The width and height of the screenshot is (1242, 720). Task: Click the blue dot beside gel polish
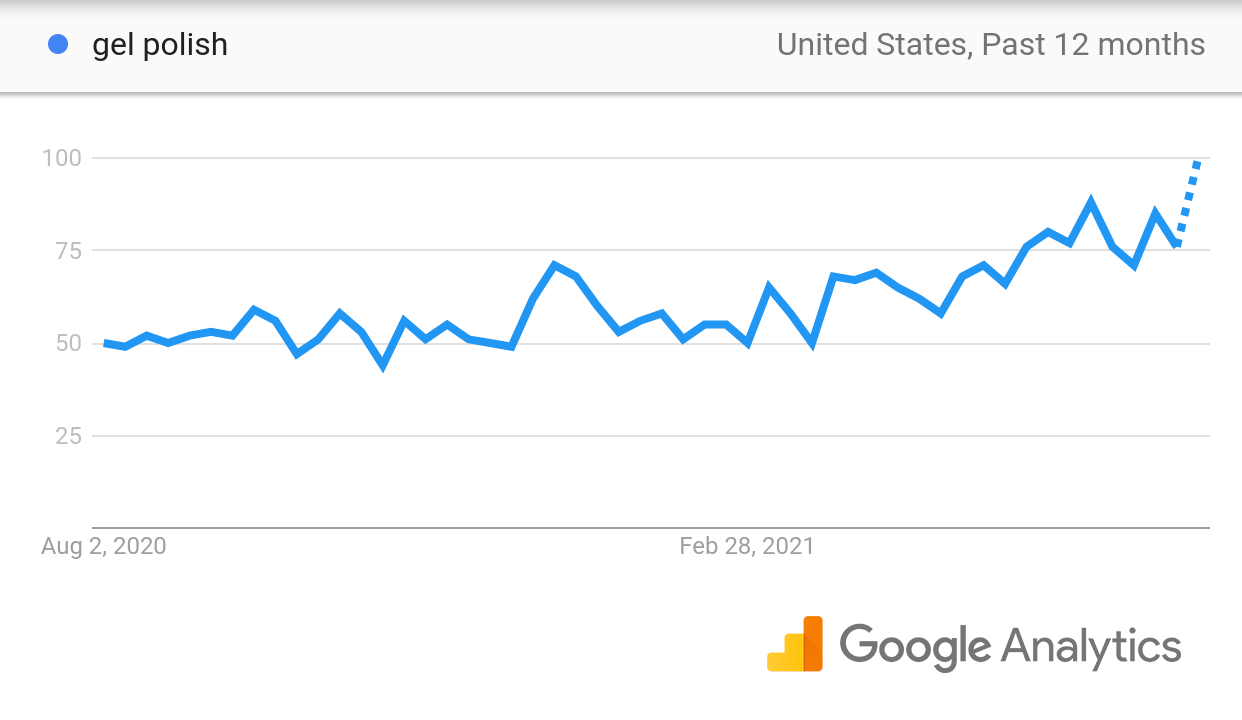(x=58, y=44)
